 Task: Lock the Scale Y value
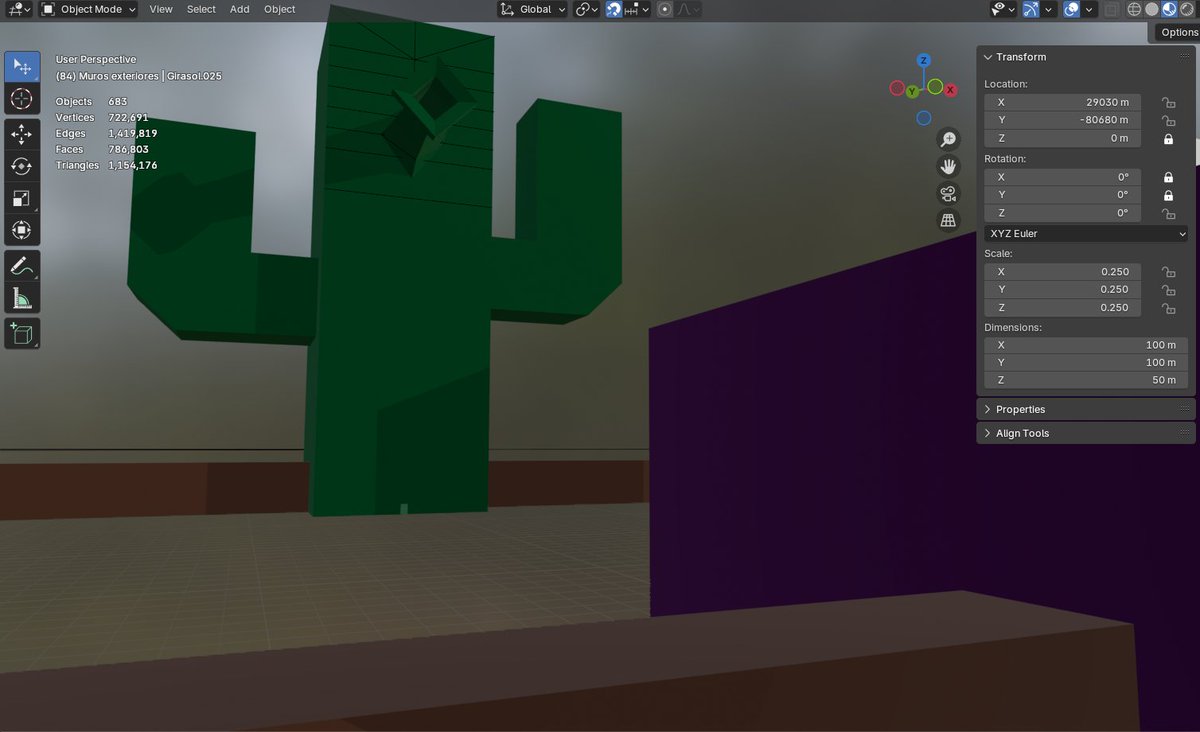[1167, 289]
